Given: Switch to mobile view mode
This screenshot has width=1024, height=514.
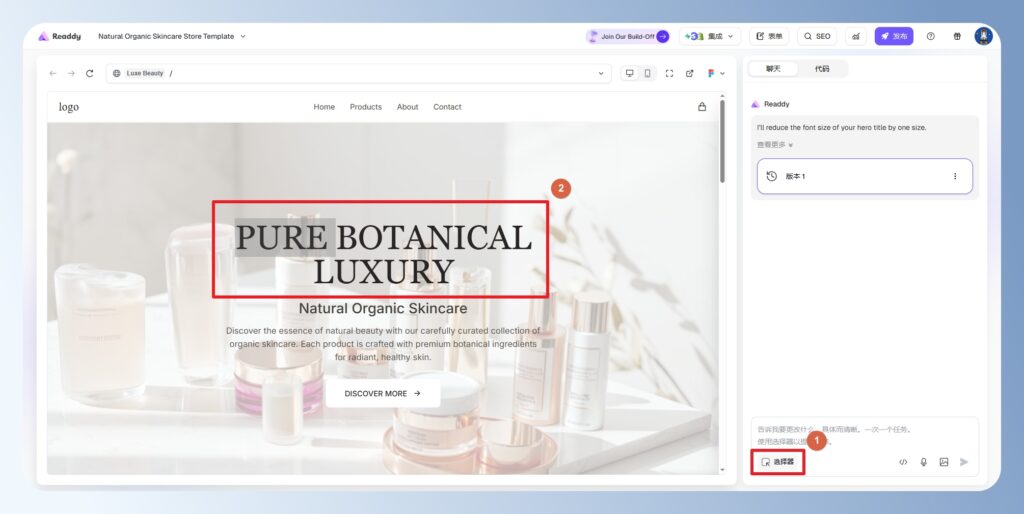Looking at the screenshot, I should coord(647,73).
